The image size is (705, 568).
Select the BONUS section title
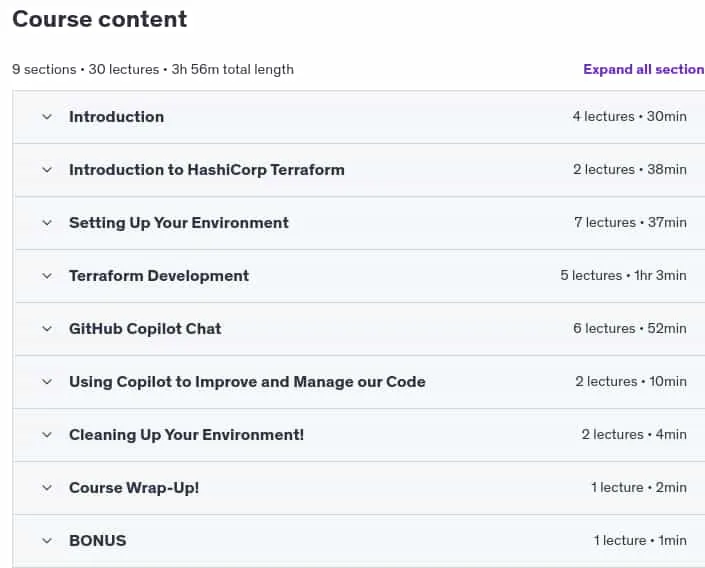point(98,541)
